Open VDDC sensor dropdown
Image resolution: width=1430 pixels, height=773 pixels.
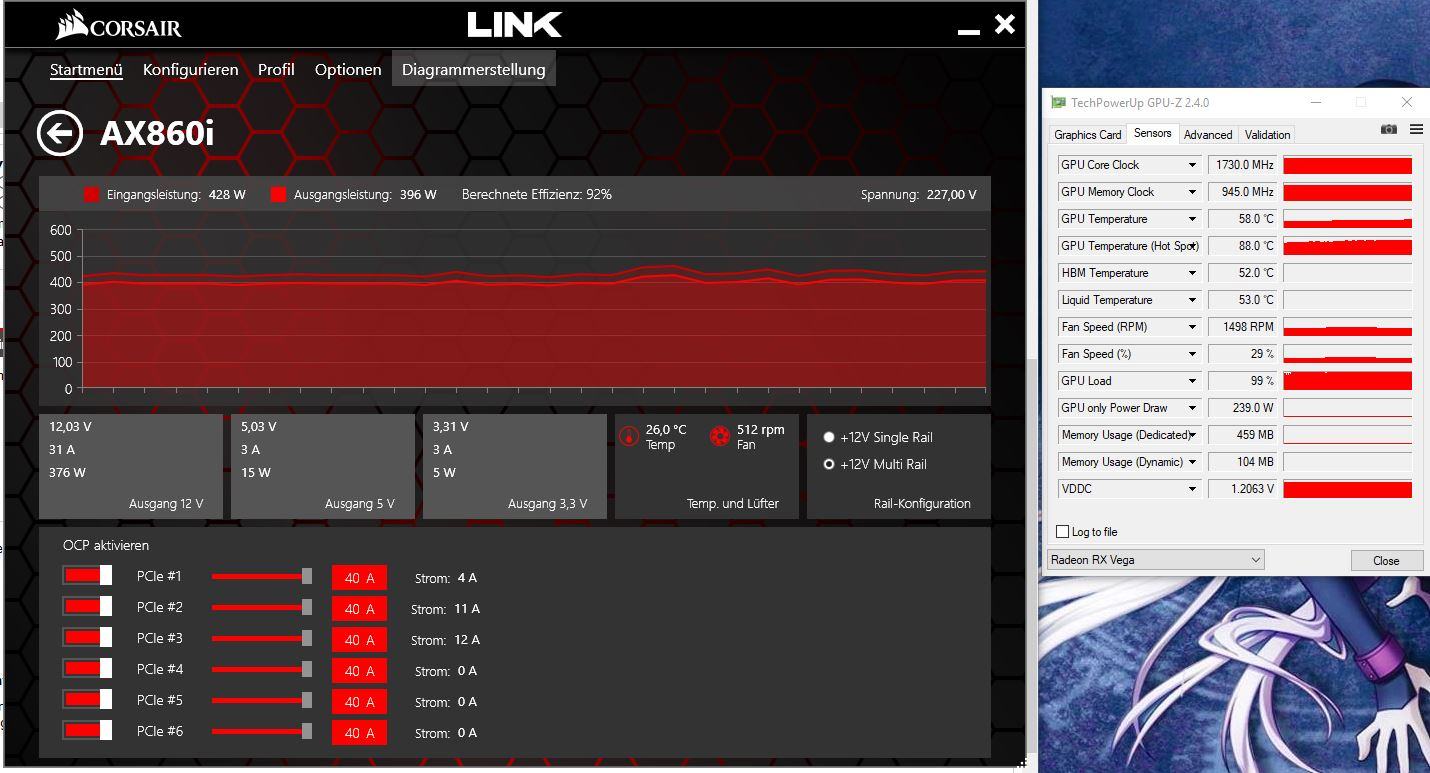(1192, 489)
